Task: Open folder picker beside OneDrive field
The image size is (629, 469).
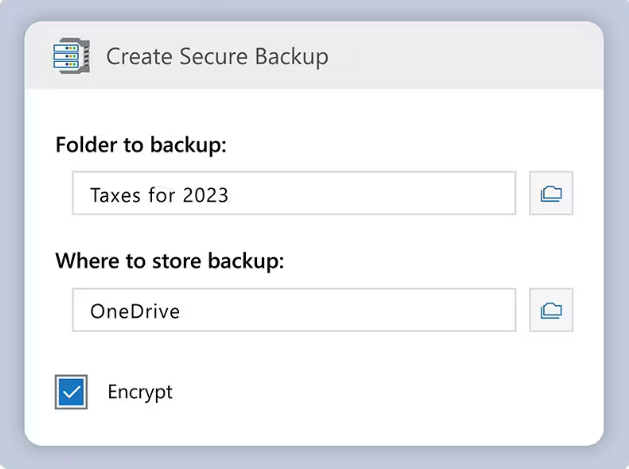Action: pyautogui.click(x=551, y=310)
